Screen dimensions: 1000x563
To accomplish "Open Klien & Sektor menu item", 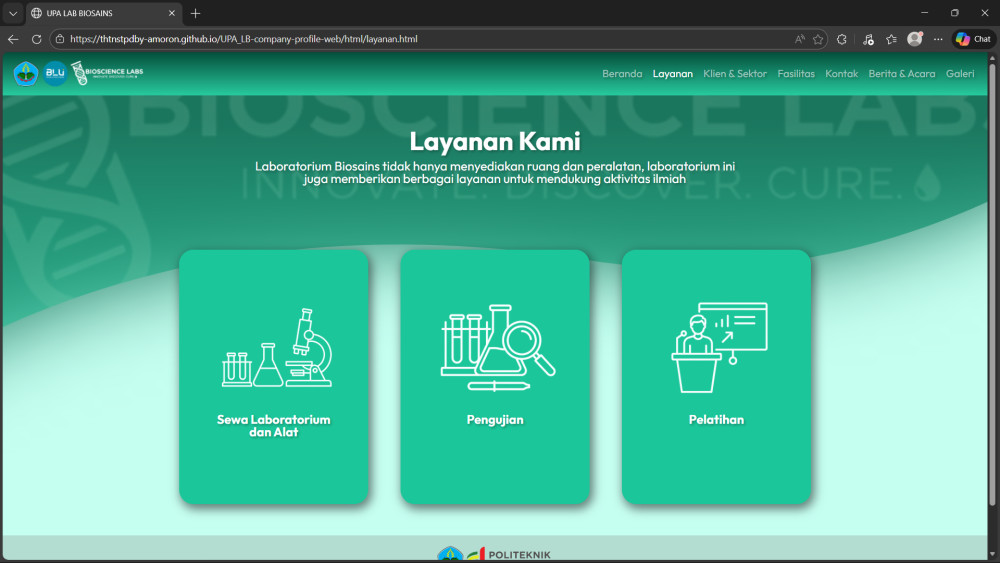I will click(735, 74).
